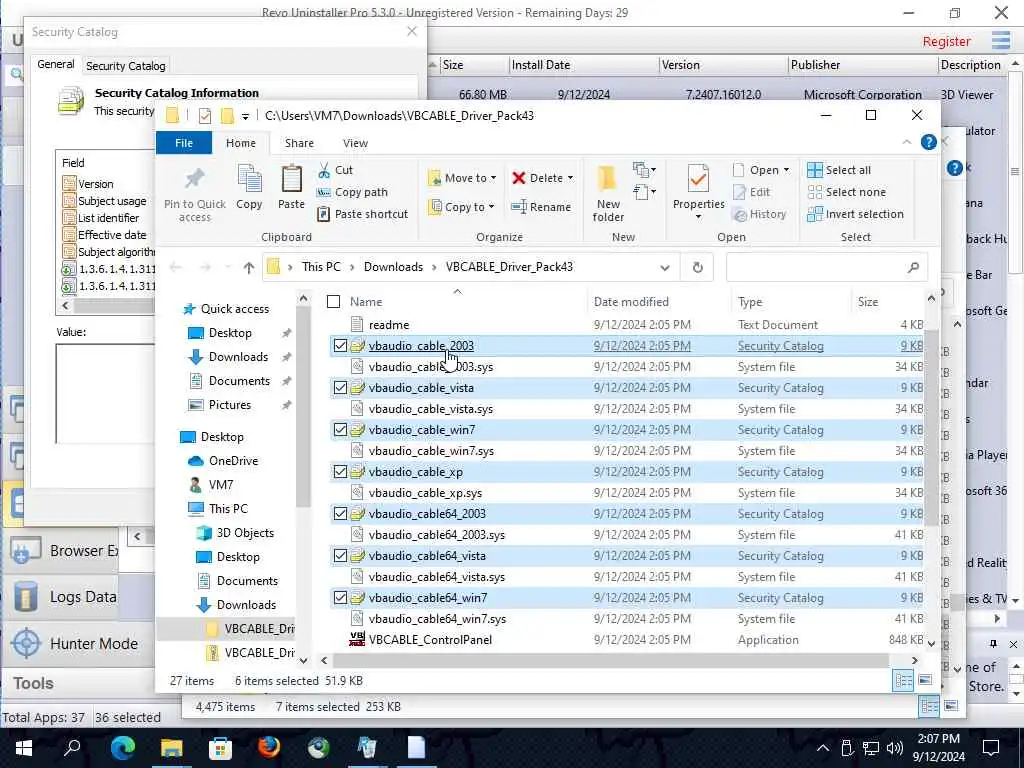The image size is (1024, 768).
Task: Switch to the Home ribbon tab
Action: point(241,143)
